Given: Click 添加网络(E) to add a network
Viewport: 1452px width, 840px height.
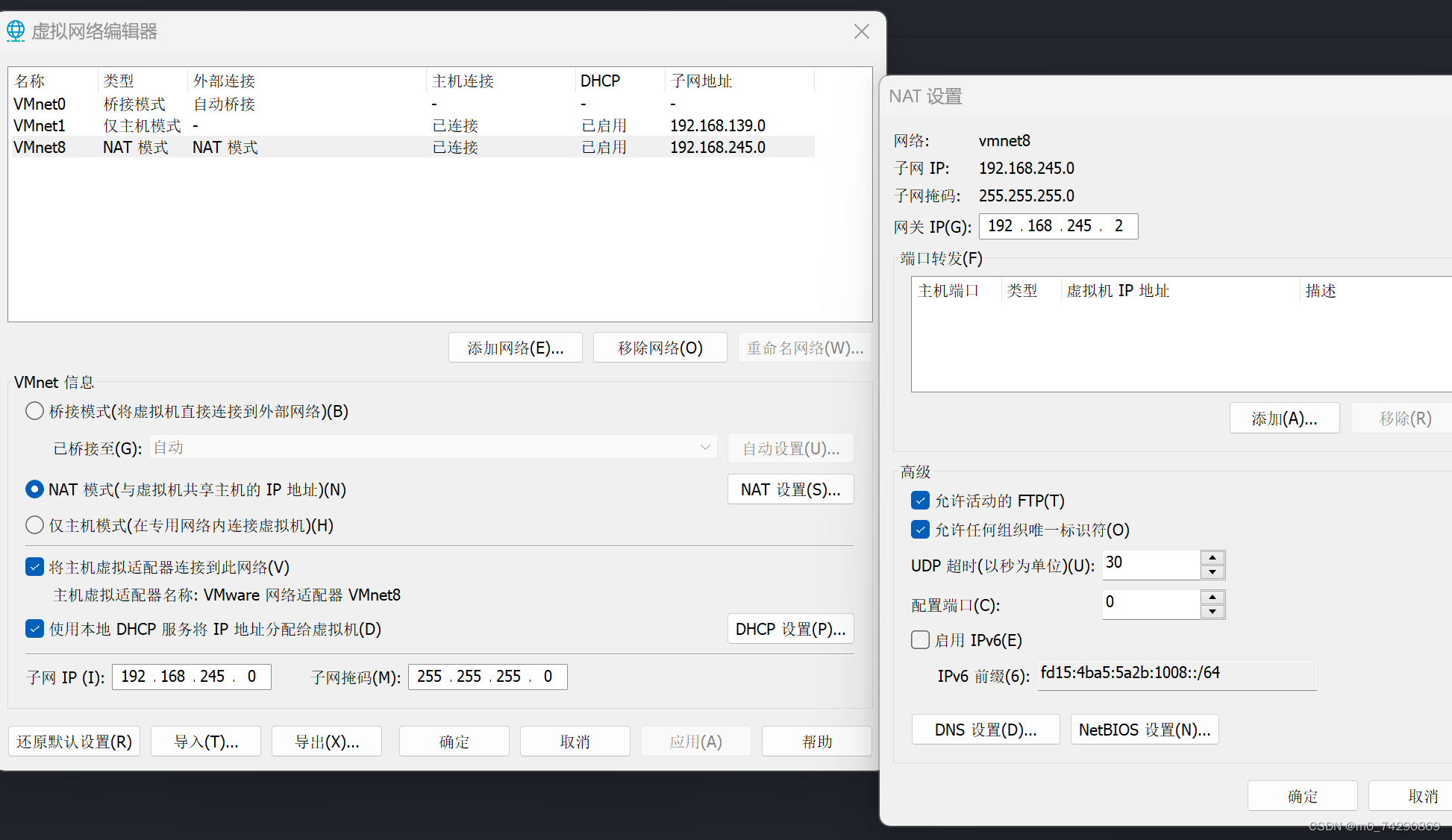Looking at the screenshot, I should tap(515, 347).
